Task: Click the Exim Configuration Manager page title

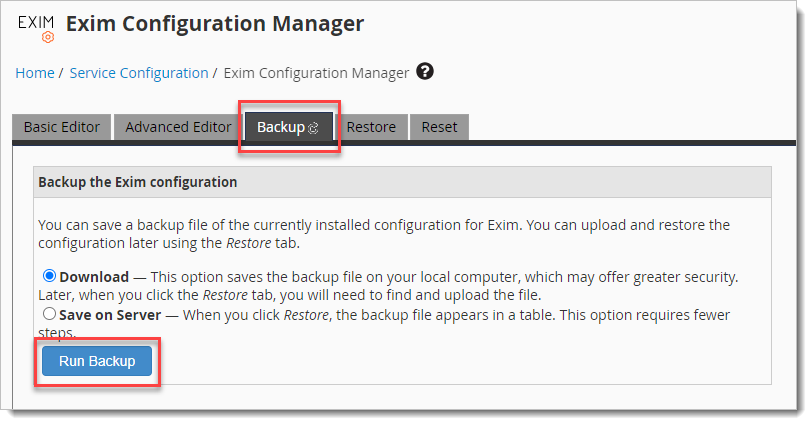Action: 215,24
